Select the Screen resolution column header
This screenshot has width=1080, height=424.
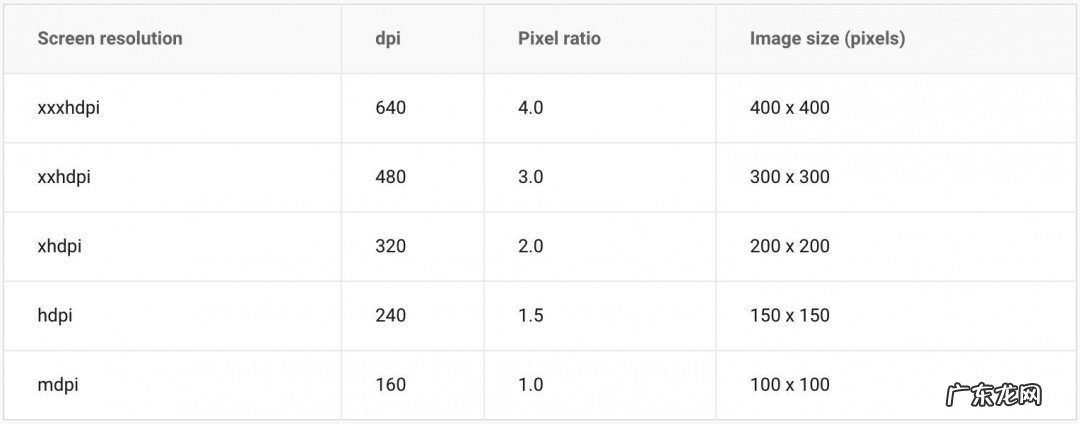pyautogui.click(x=110, y=39)
